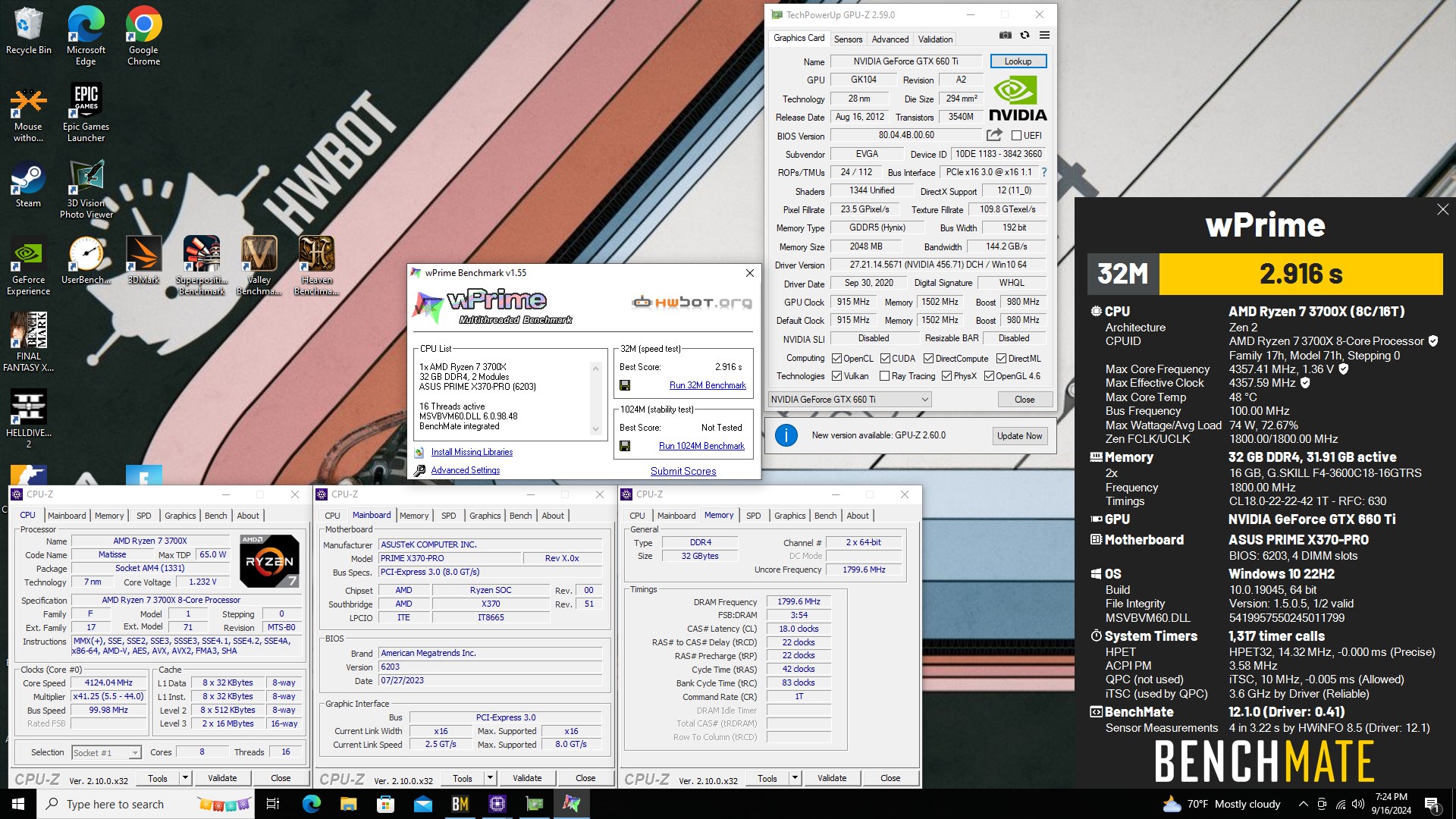The image size is (1456, 819).
Task: Open 3D Vision Photo Viewer icon
Action: 86,190
